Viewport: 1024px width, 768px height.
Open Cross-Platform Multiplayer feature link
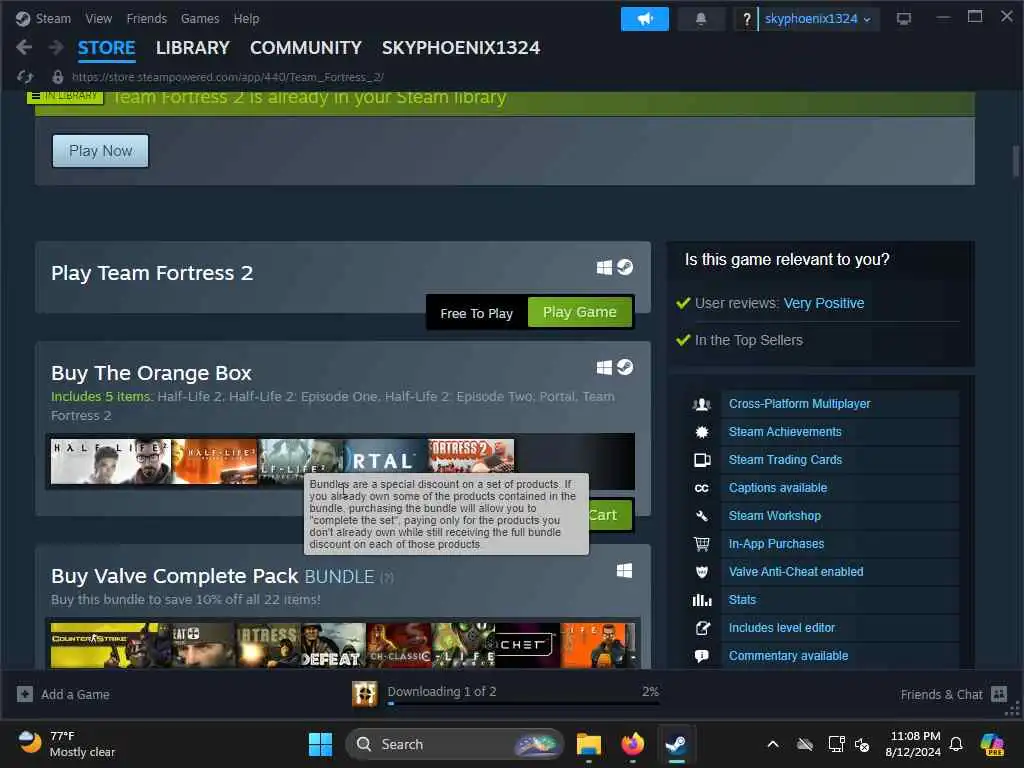click(x=799, y=404)
